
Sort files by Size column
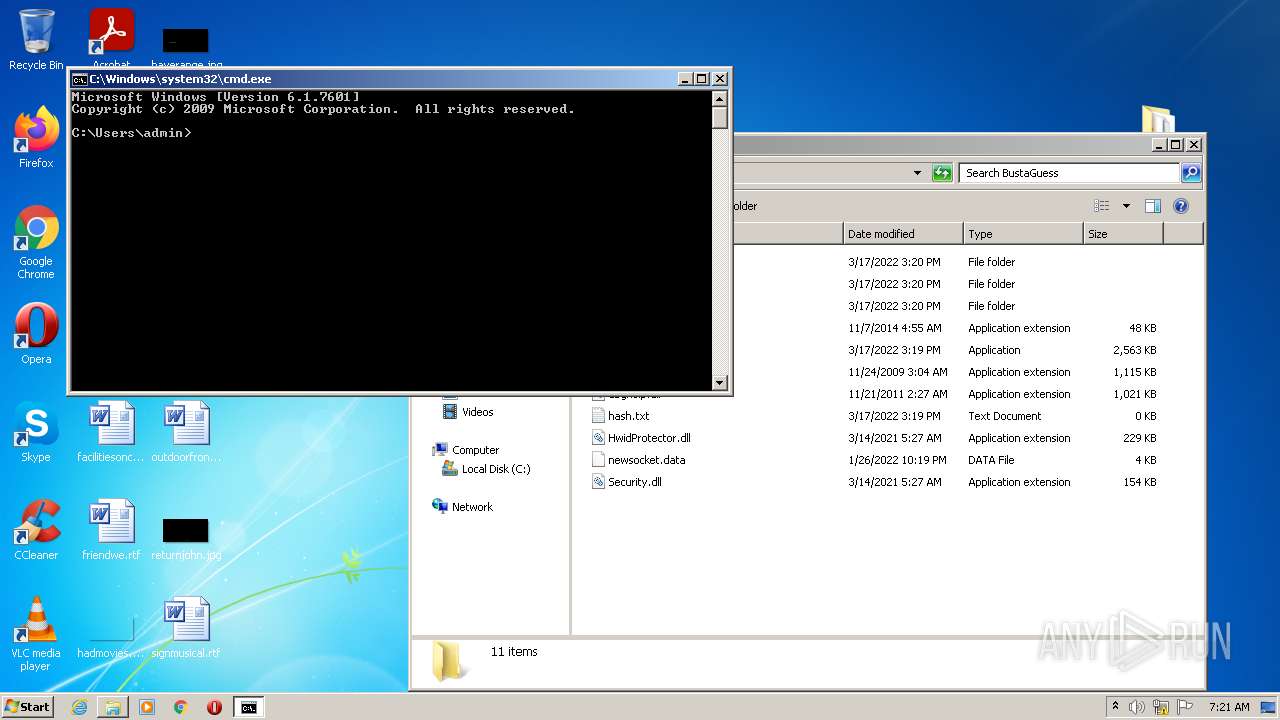[1123, 234]
